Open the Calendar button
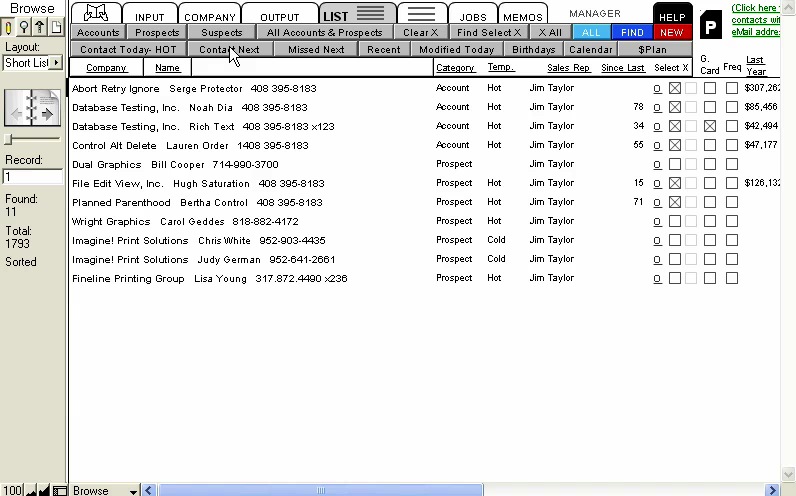 pyautogui.click(x=590, y=50)
